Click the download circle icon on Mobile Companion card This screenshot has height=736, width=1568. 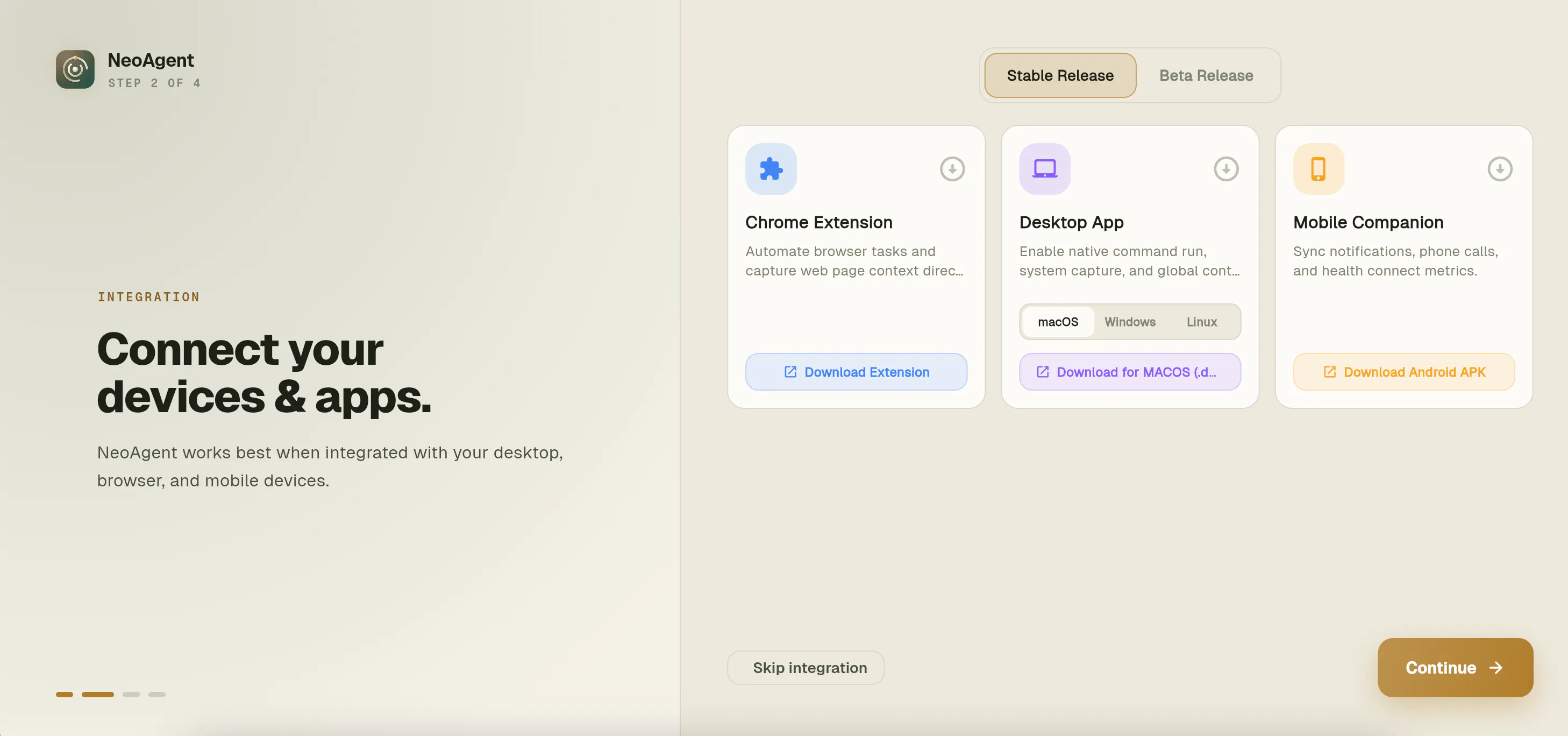click(x=1500, y=169)
